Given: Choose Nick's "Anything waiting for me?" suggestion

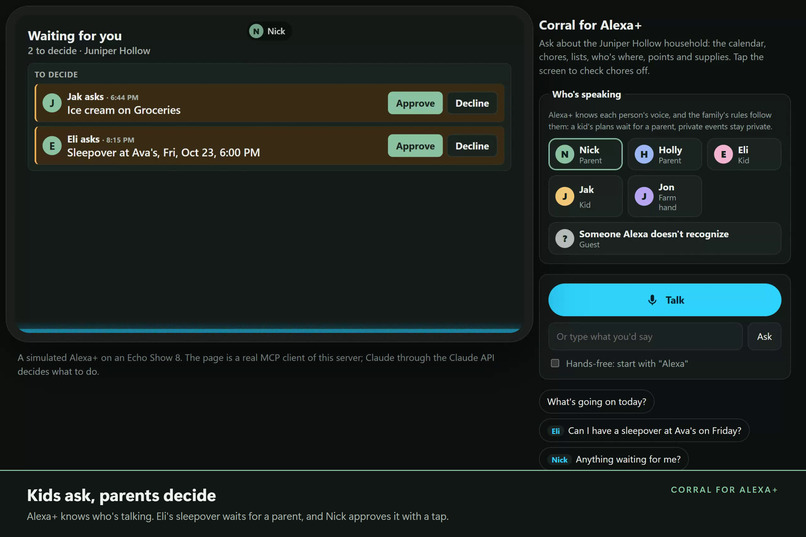Looking at the screenshot, I should [614, 459].
